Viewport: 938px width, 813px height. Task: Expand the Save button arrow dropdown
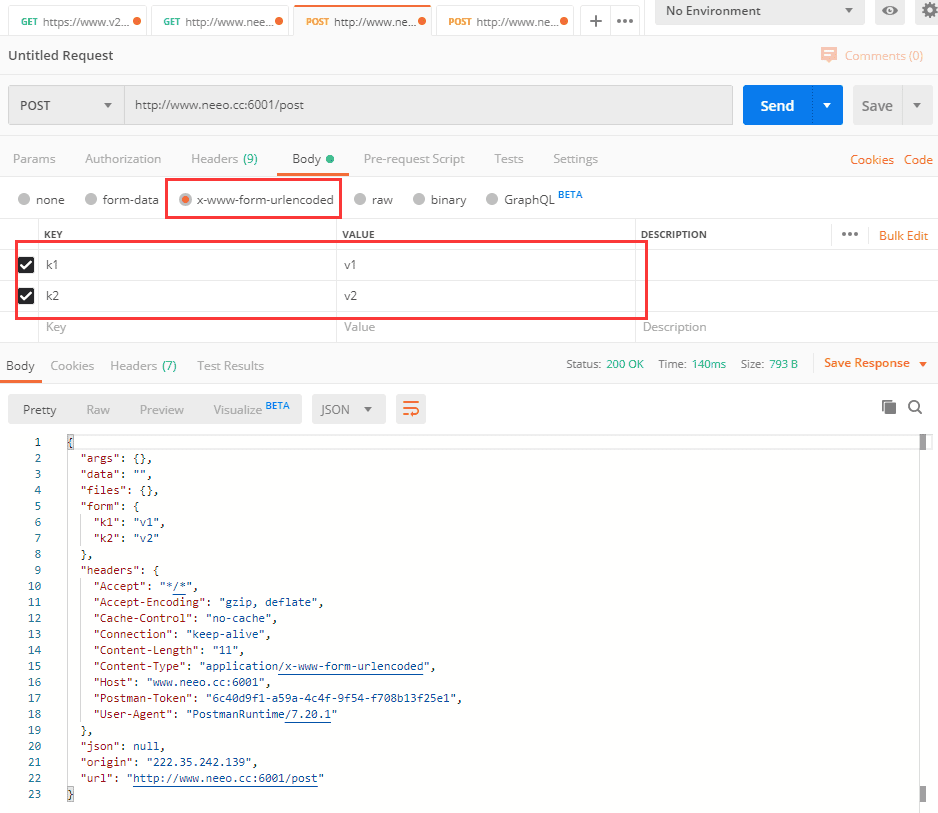coord(916,105)
